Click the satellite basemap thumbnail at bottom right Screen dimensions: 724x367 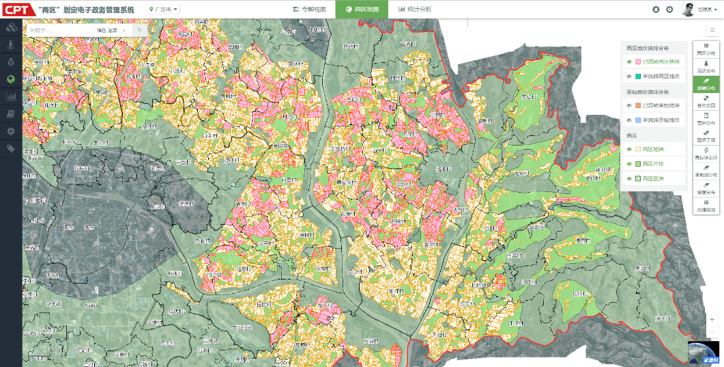point(704,352)
